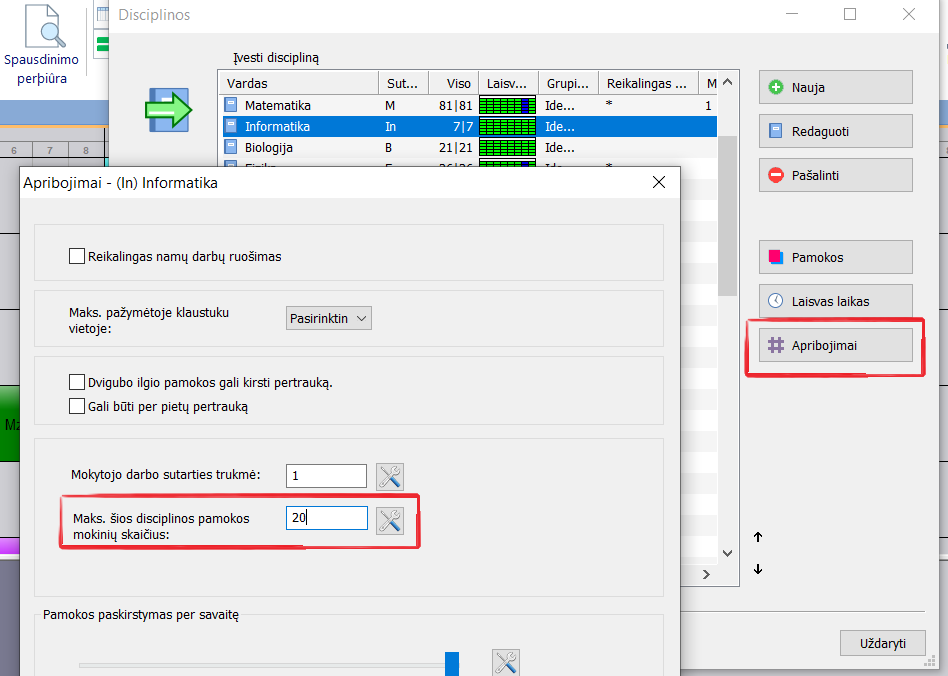This screenshot has width=948, height=676.
Task: Sort disciplines by the Vardas column header
Action: (299, 83)
